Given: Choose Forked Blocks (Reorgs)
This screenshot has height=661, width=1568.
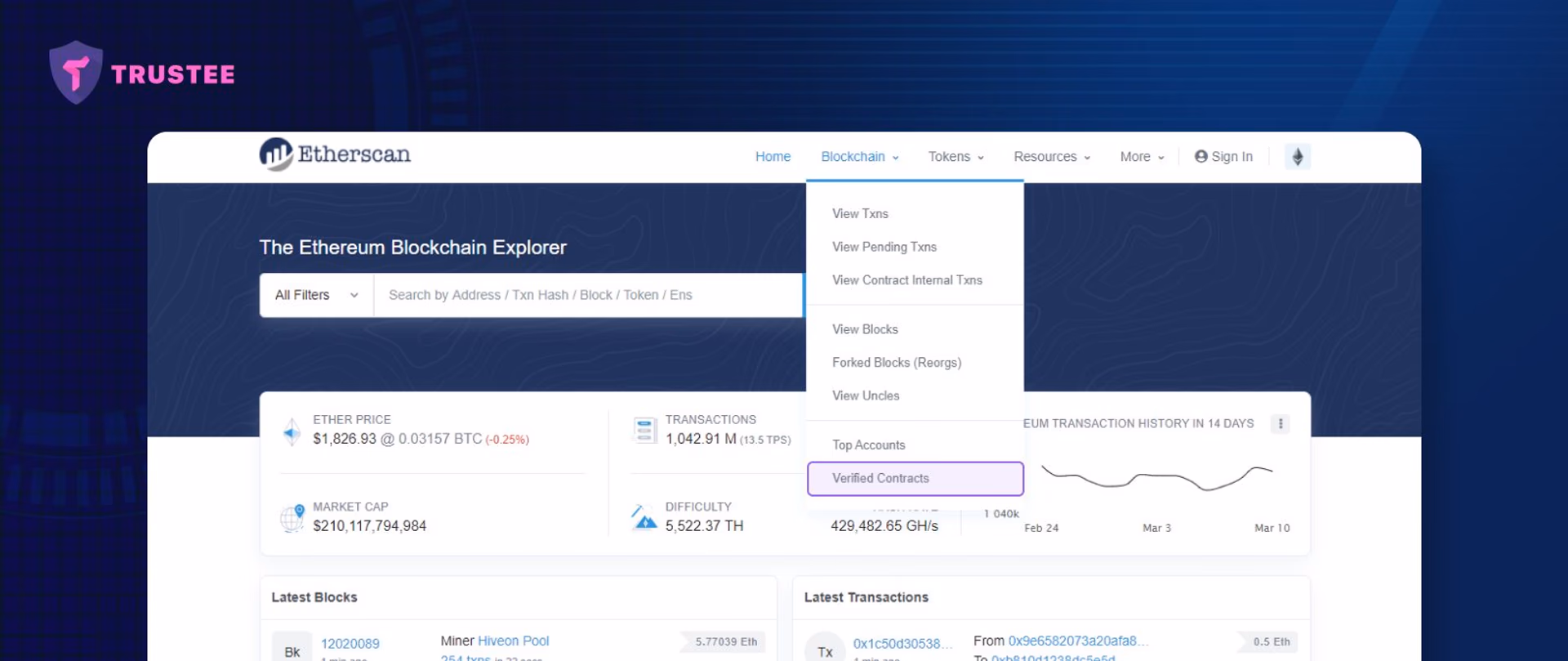Looking at the screenshot, I should click(x=897, y=363).
